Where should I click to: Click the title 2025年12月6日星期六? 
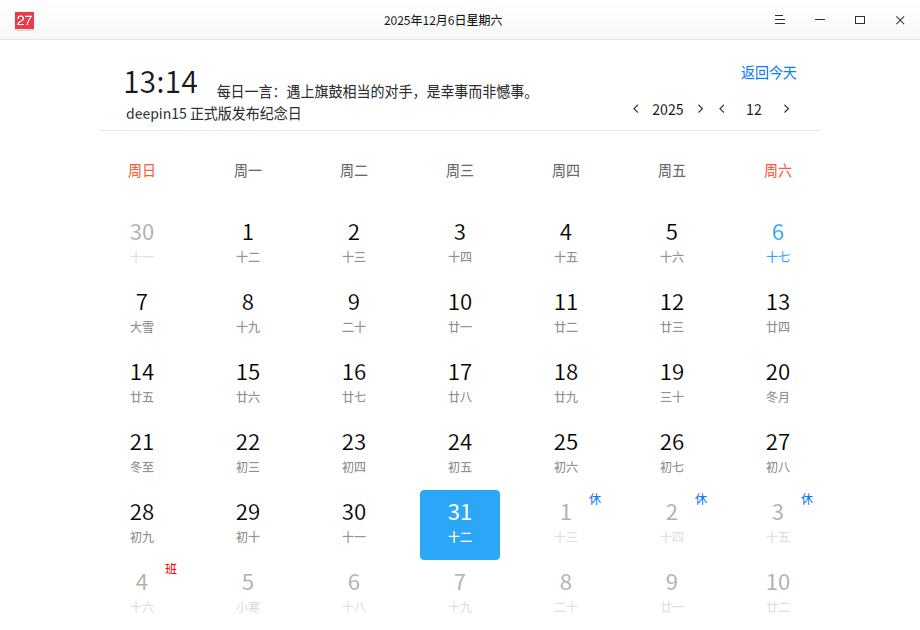click(443, 21)
